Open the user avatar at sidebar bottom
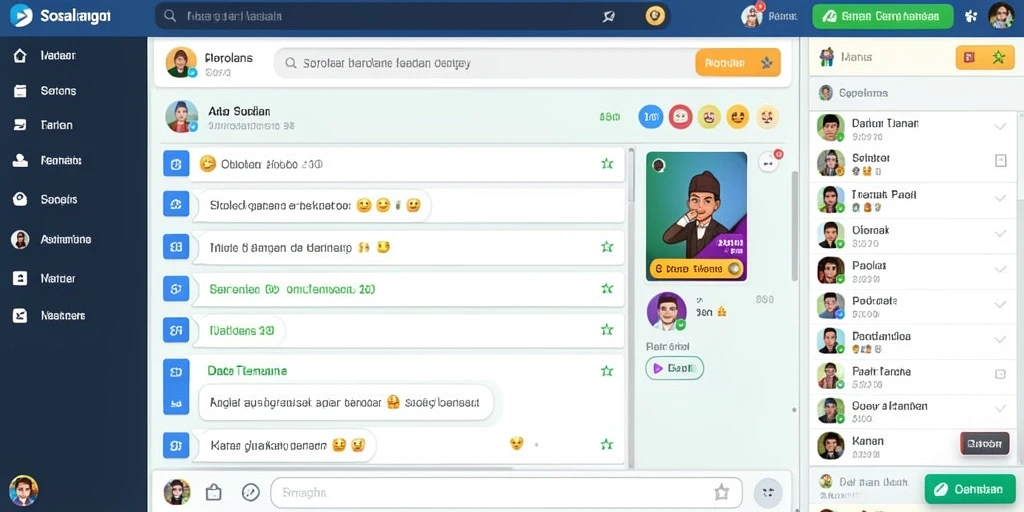 (x=24, y=490)
